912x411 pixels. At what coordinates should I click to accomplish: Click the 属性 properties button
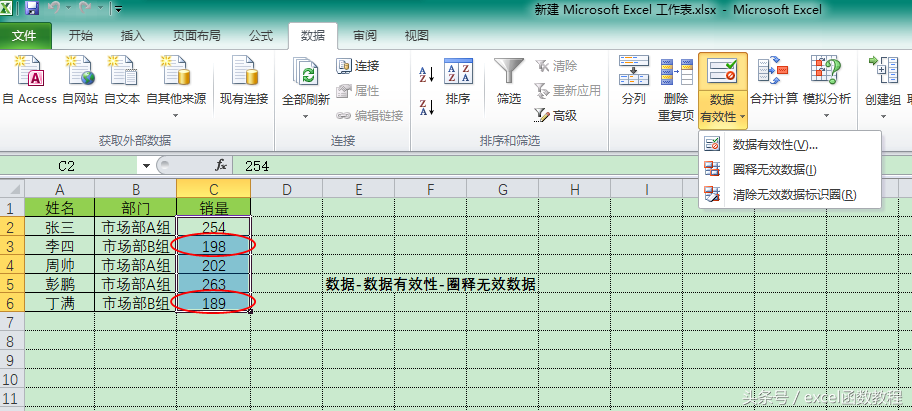(358, 91)
